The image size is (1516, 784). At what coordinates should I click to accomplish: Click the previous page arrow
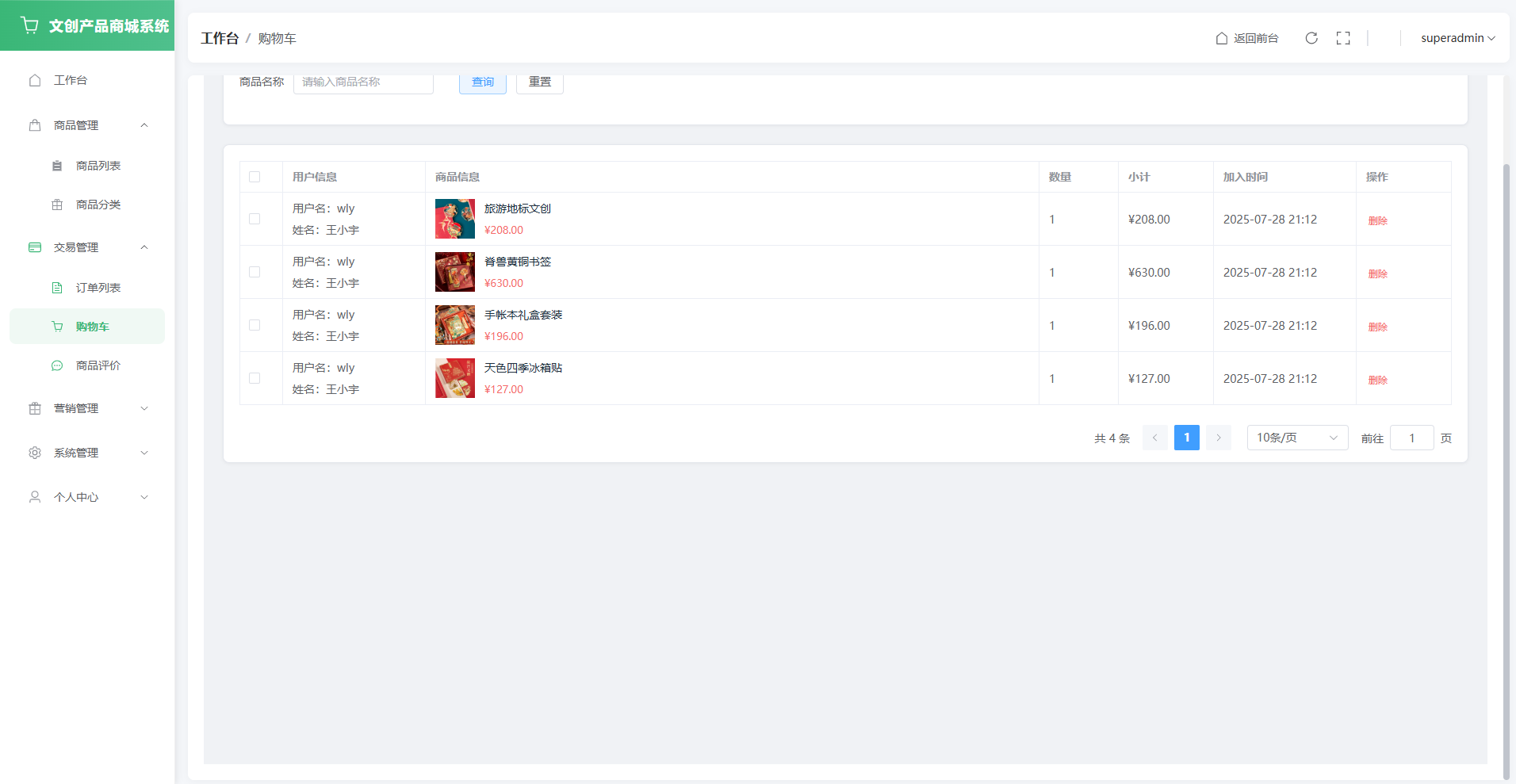tap(1154, 438)
